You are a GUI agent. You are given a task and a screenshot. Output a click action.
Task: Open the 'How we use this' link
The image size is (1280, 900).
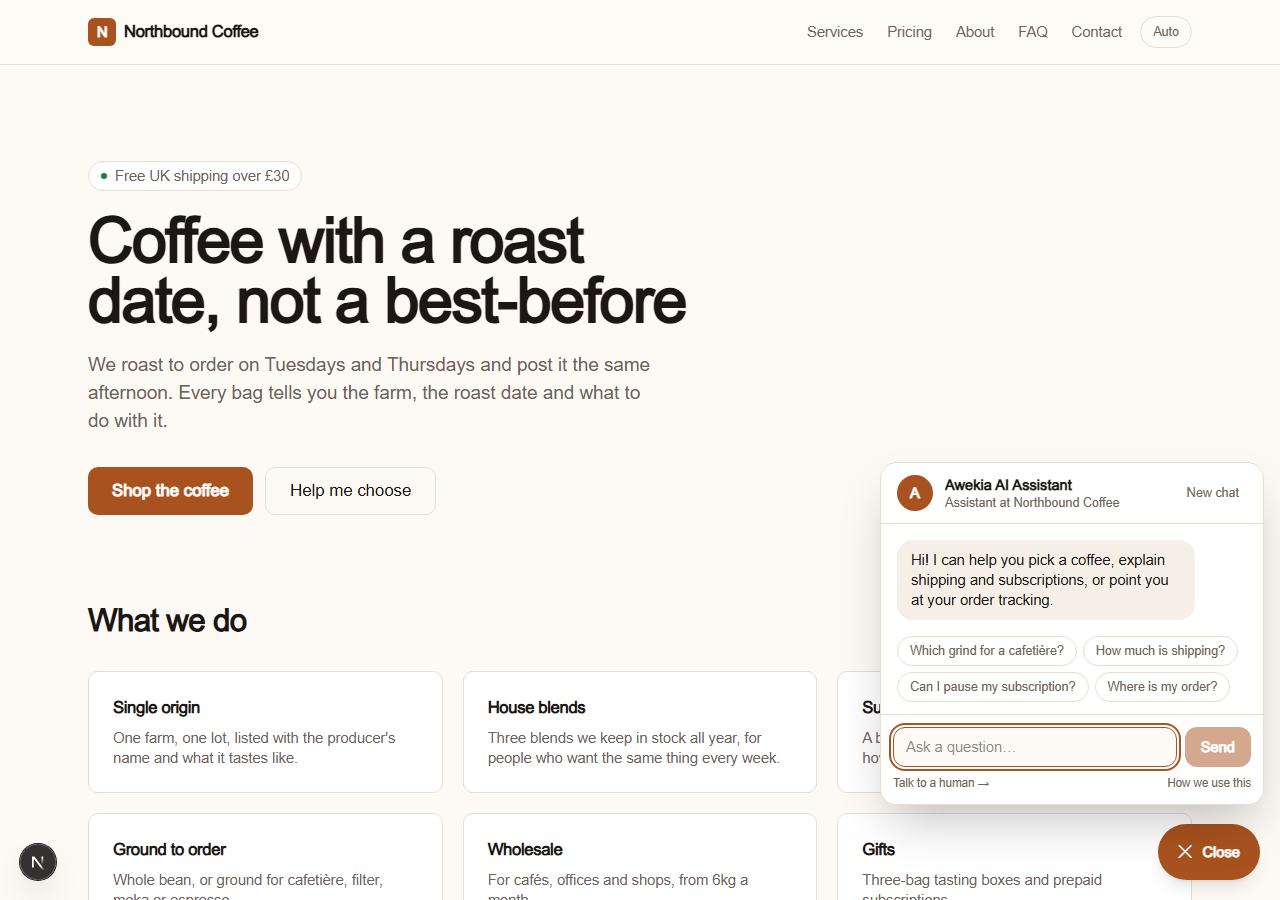click(x=1209, y=783)
